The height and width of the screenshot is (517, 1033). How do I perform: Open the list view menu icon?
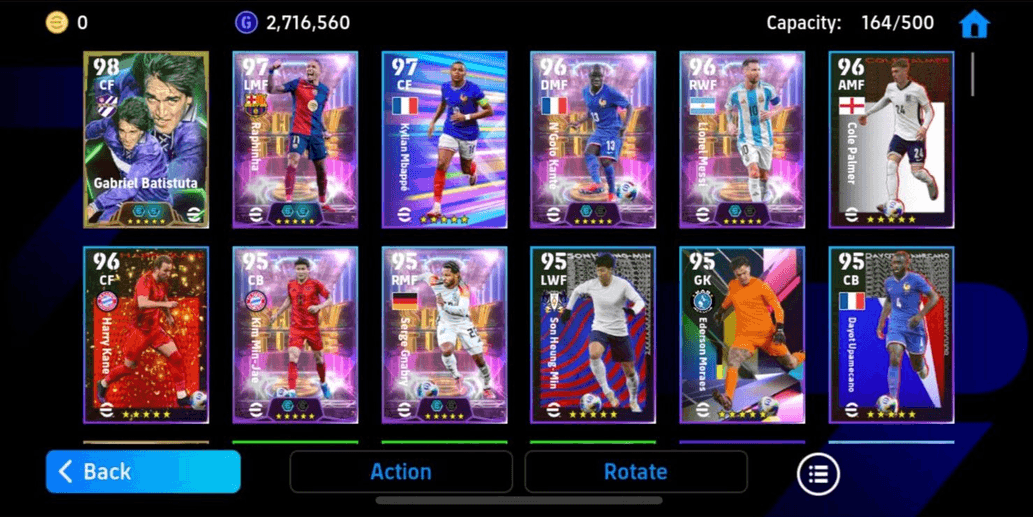(x=818, y=474)
